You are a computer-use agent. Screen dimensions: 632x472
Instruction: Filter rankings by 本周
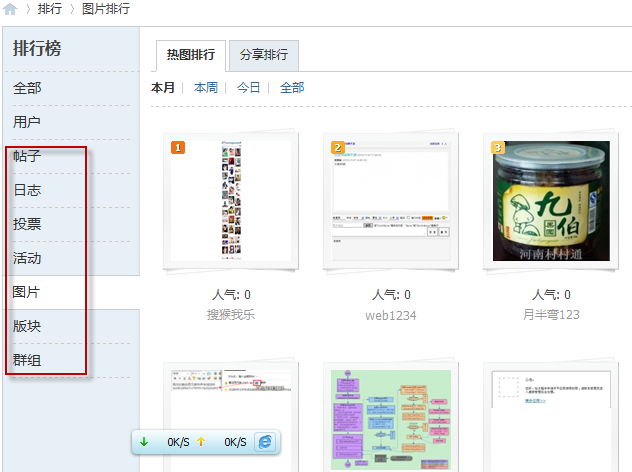click(206, 87)
